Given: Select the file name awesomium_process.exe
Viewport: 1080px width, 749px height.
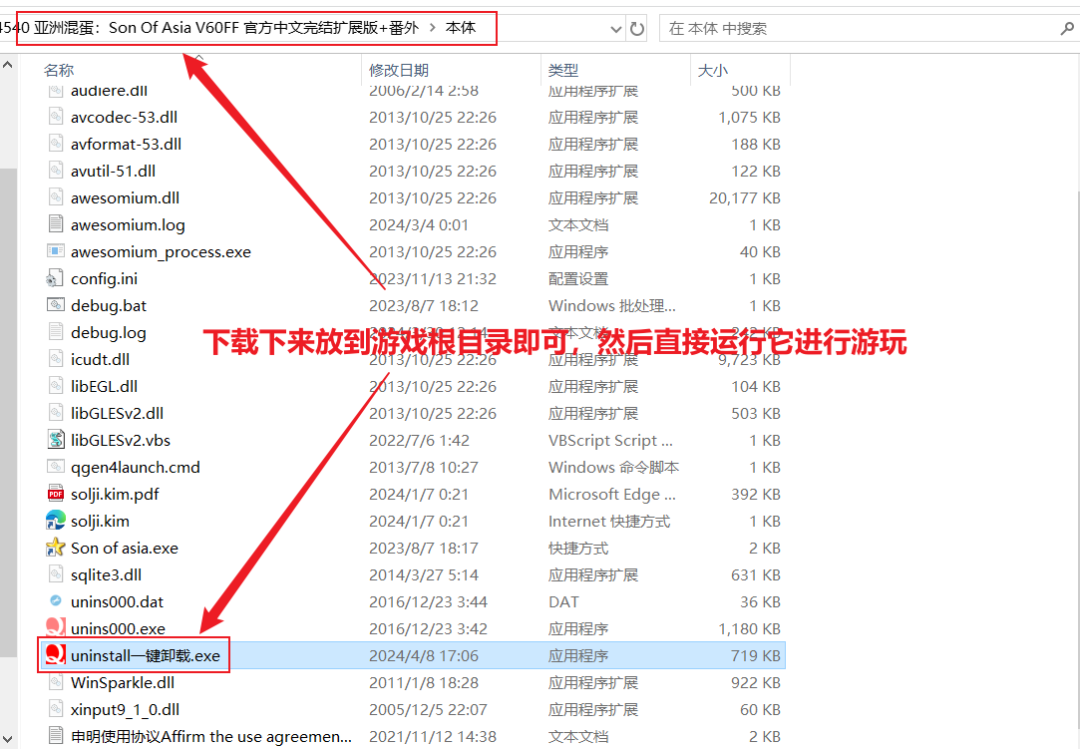Looking at the screenshot, I should 160,252.
